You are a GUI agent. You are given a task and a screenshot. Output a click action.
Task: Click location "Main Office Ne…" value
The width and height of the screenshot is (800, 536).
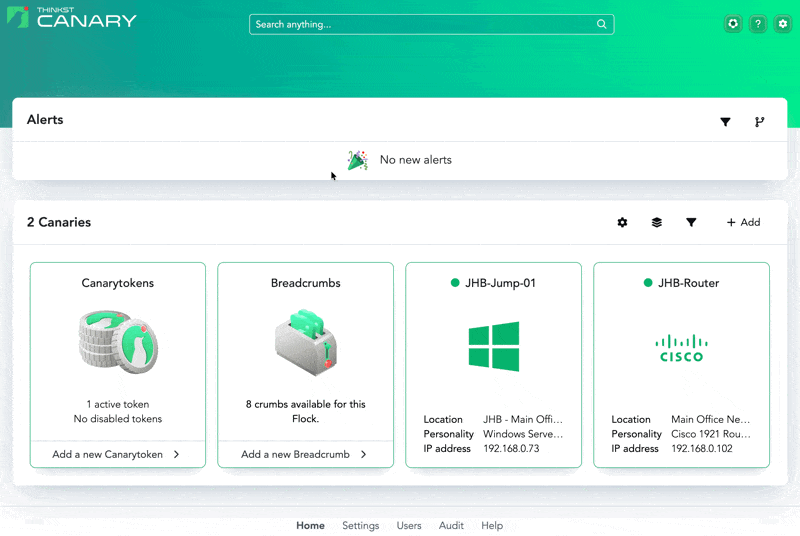[x=711, y=419]
